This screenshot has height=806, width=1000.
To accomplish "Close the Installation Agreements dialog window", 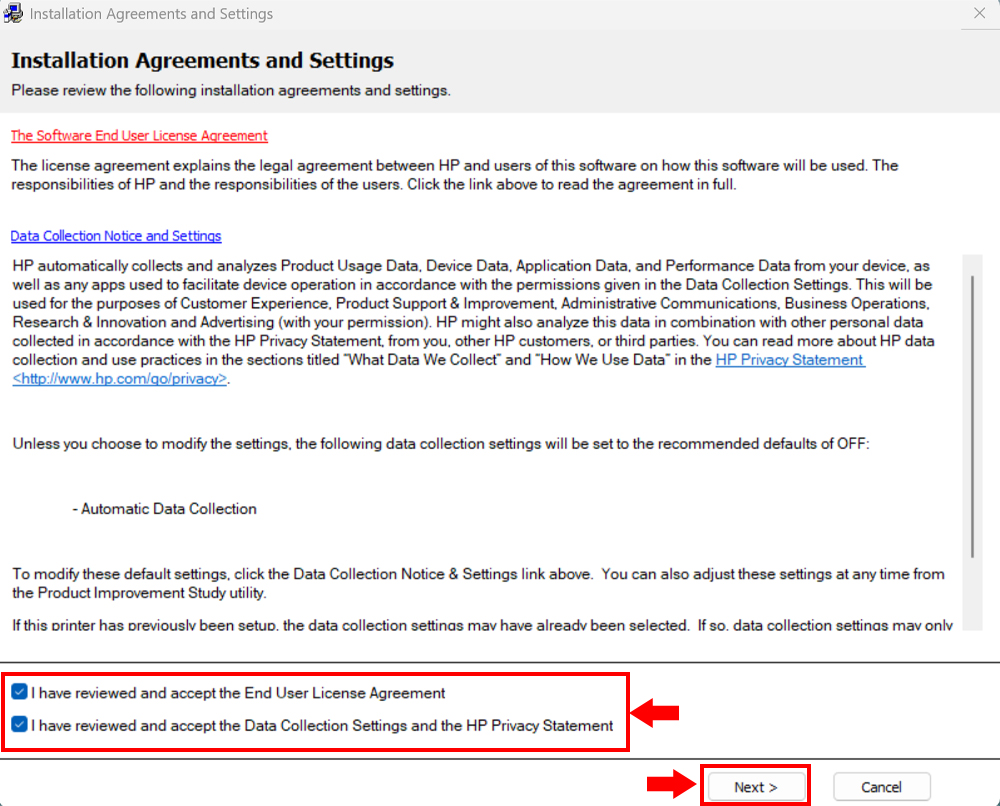I will pos(979,14).
